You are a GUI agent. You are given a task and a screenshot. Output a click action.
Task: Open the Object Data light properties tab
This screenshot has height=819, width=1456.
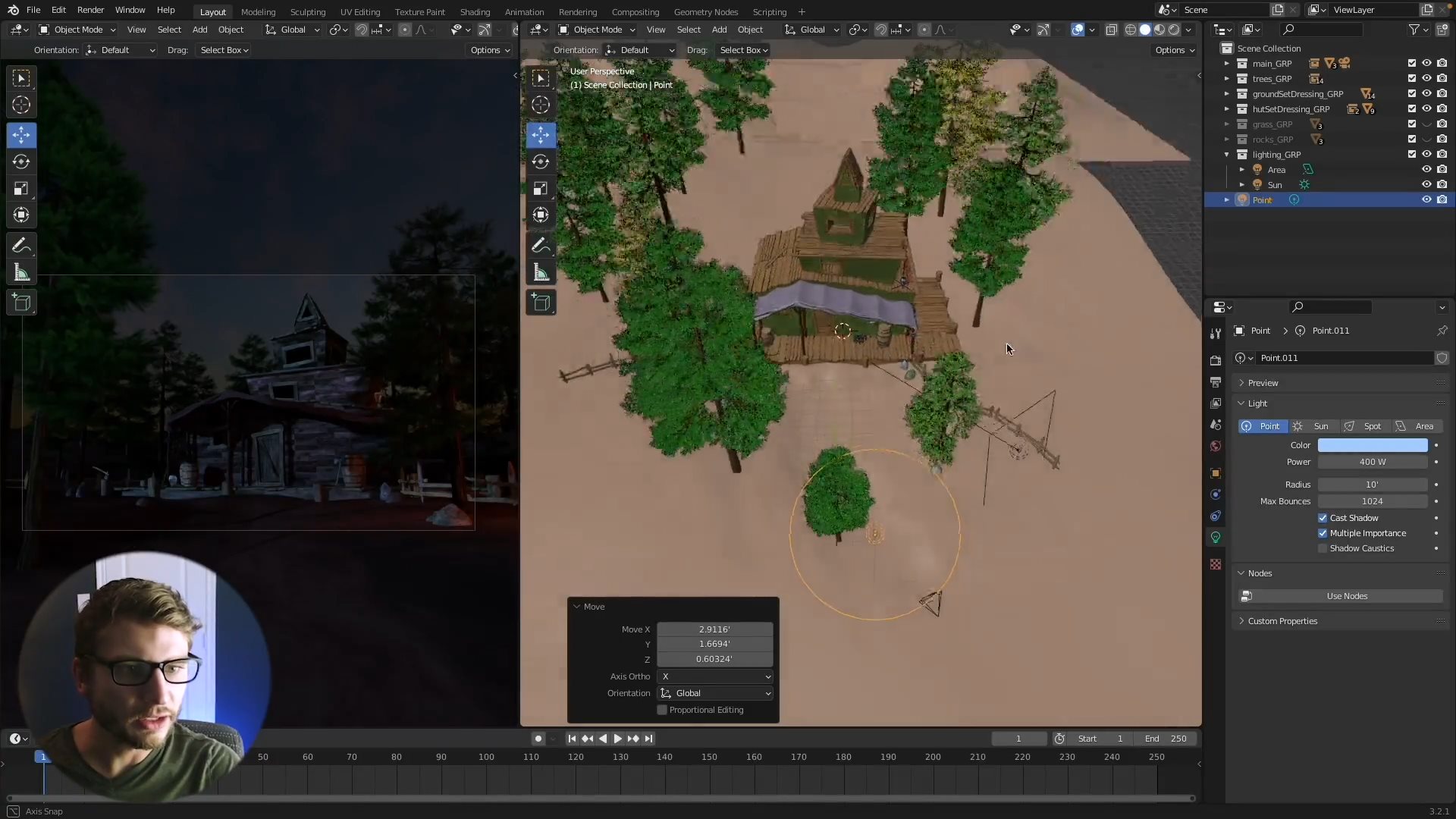[x=1216, y=537]
